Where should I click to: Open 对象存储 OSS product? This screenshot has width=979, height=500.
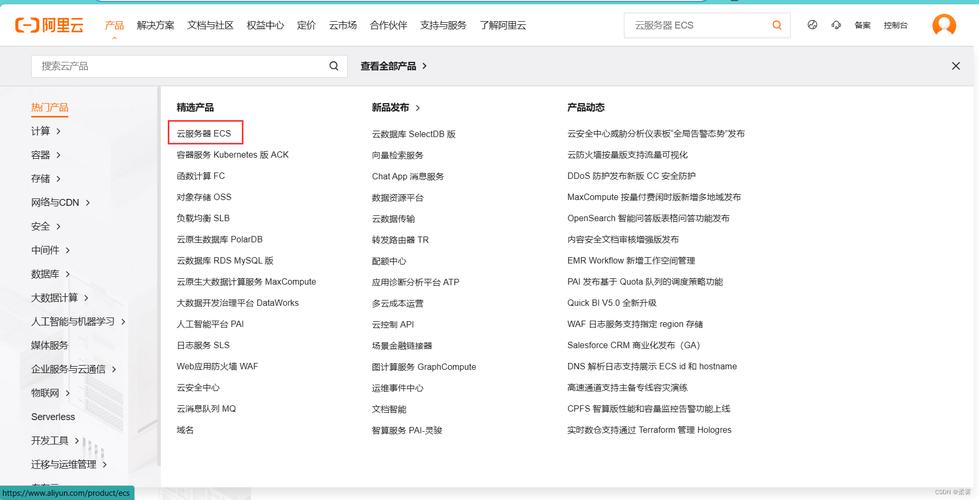pos(204,197)
